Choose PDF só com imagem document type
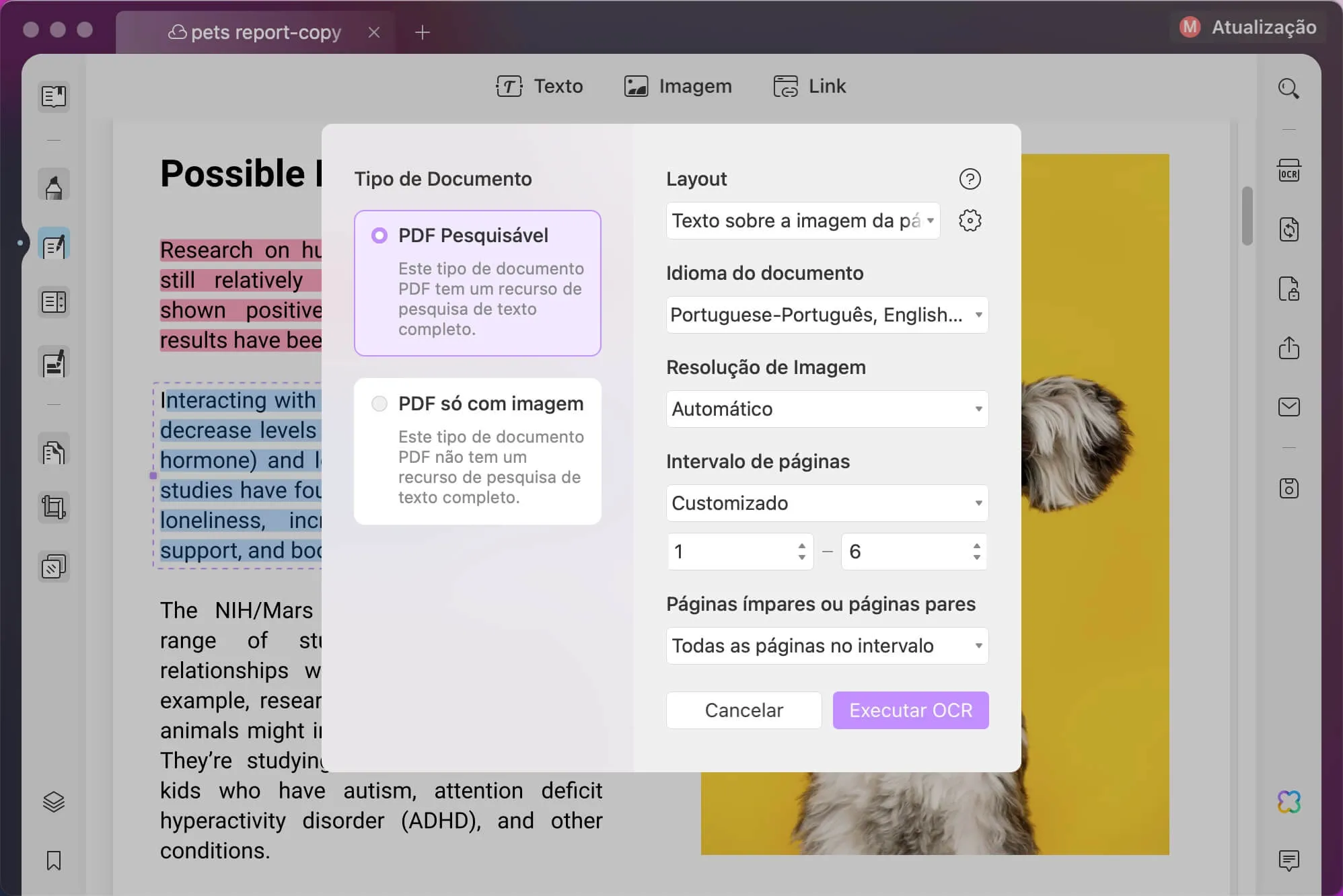 pos(379,403)
